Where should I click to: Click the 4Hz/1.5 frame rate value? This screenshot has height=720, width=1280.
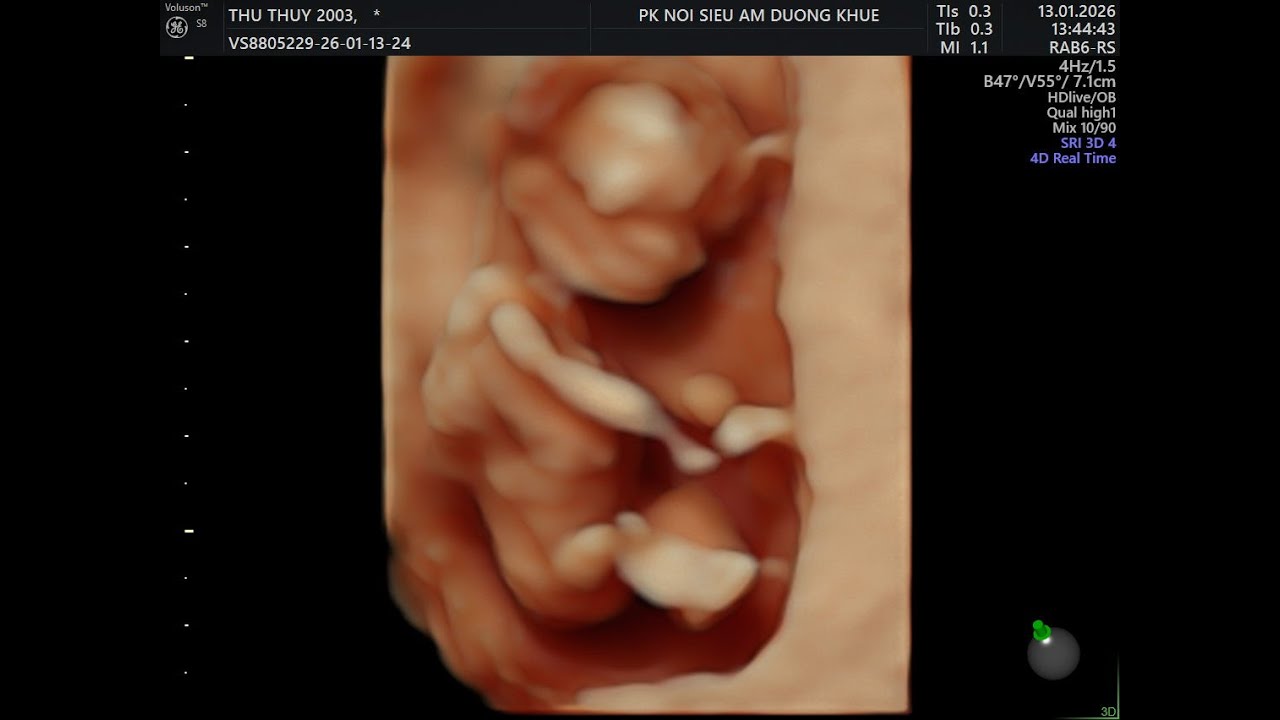pyautogui.click(x=1087, y=66)
